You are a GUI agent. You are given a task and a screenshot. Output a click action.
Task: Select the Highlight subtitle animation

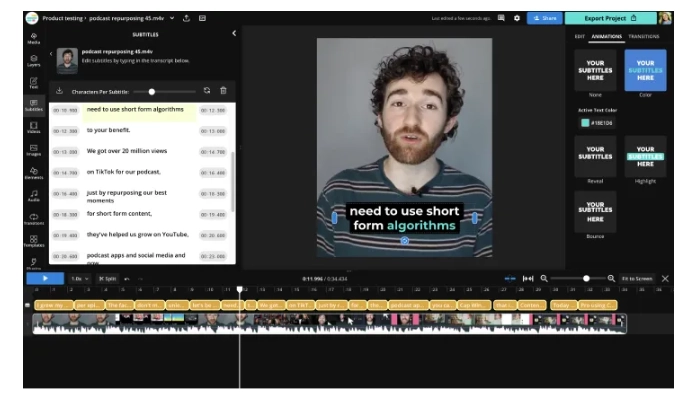[645, 156]
